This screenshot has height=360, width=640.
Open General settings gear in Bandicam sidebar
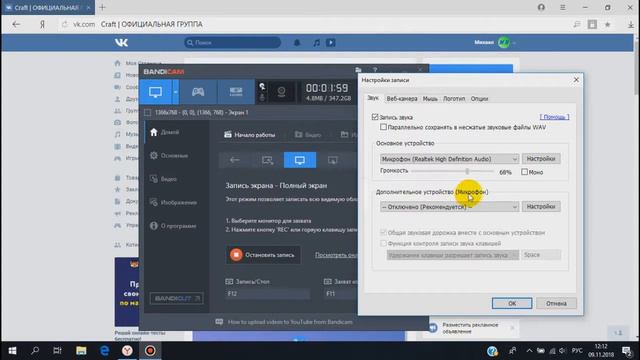pos(169,156)
